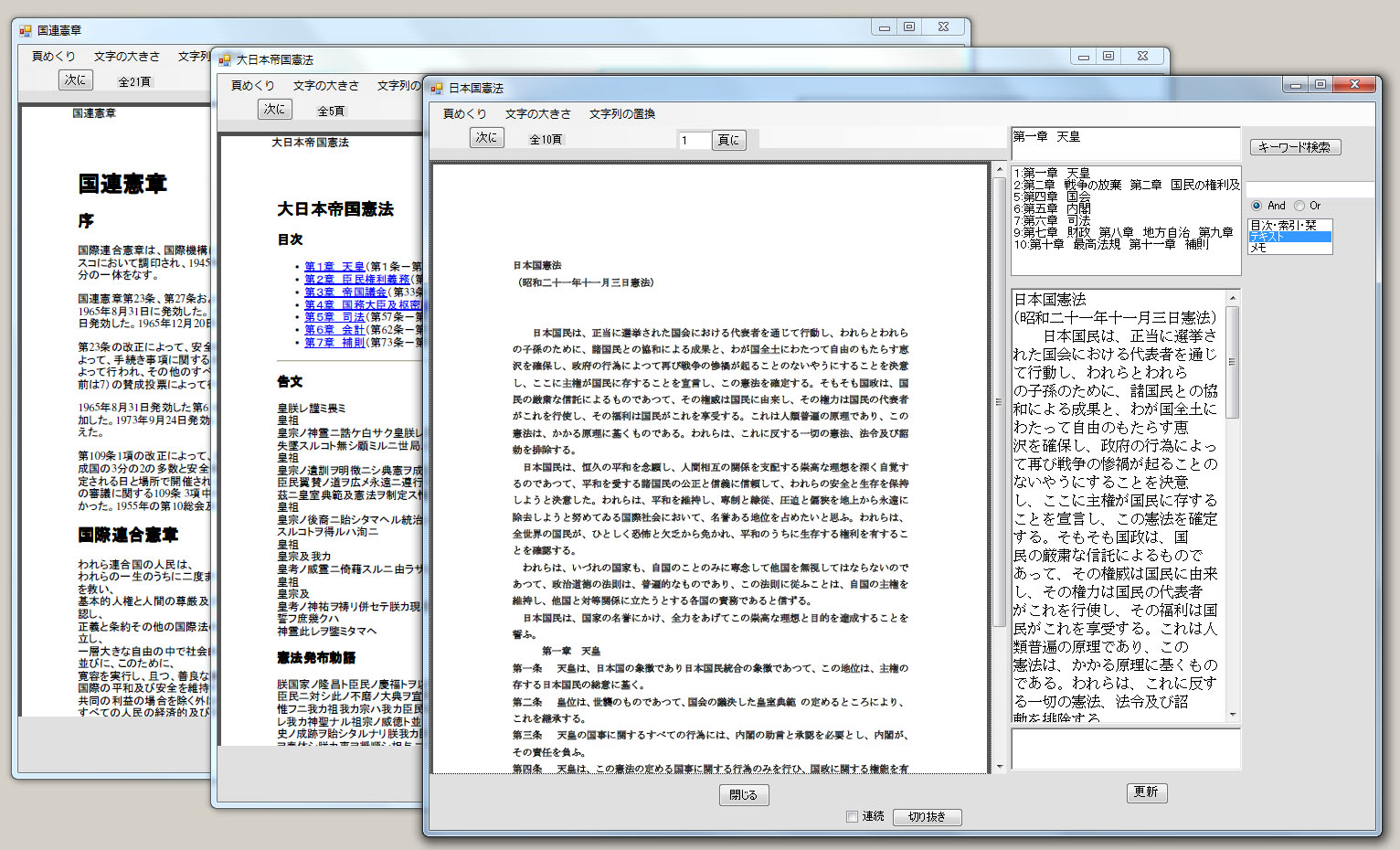Click 次に button in 大日本帝国憲法 window
This screenshot has height=850, width=1400.
tap(274, 109)
